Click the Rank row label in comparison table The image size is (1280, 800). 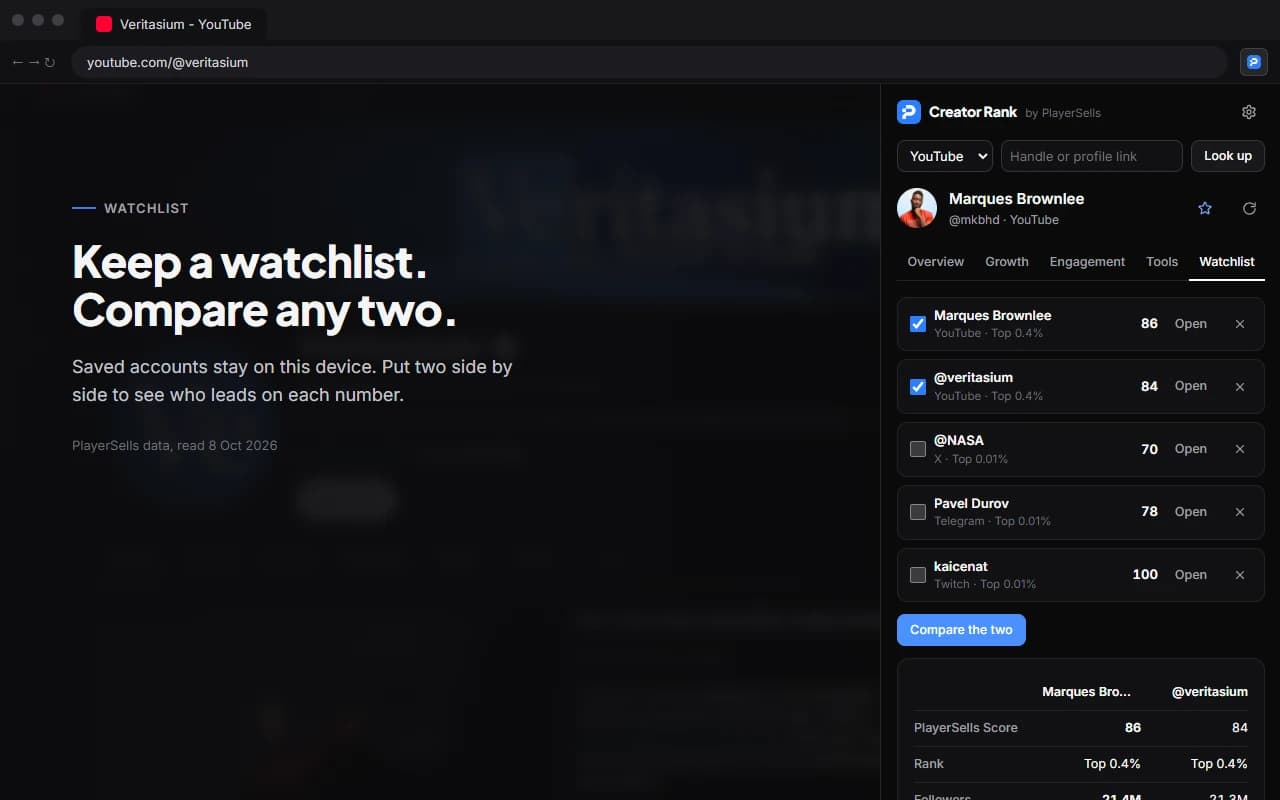[928, 764]
